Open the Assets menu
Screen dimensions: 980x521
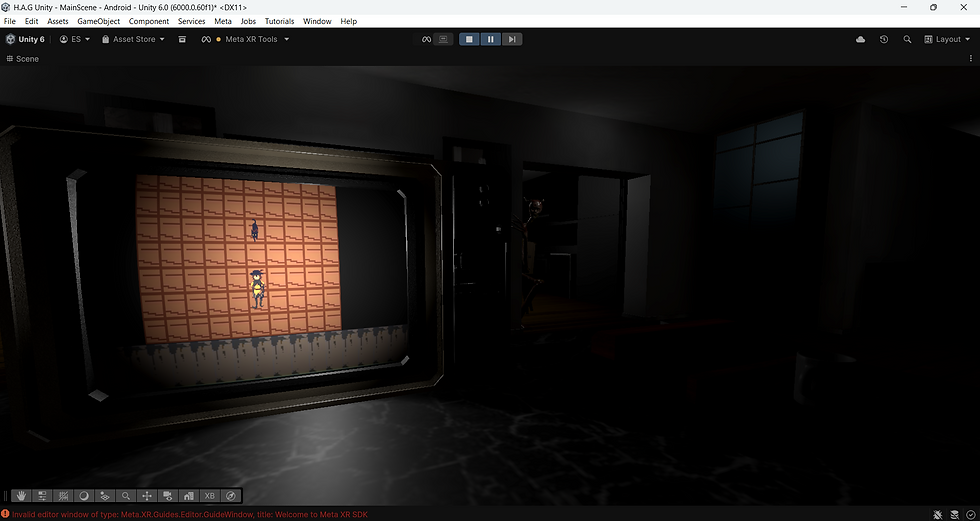tap(58, 21)
